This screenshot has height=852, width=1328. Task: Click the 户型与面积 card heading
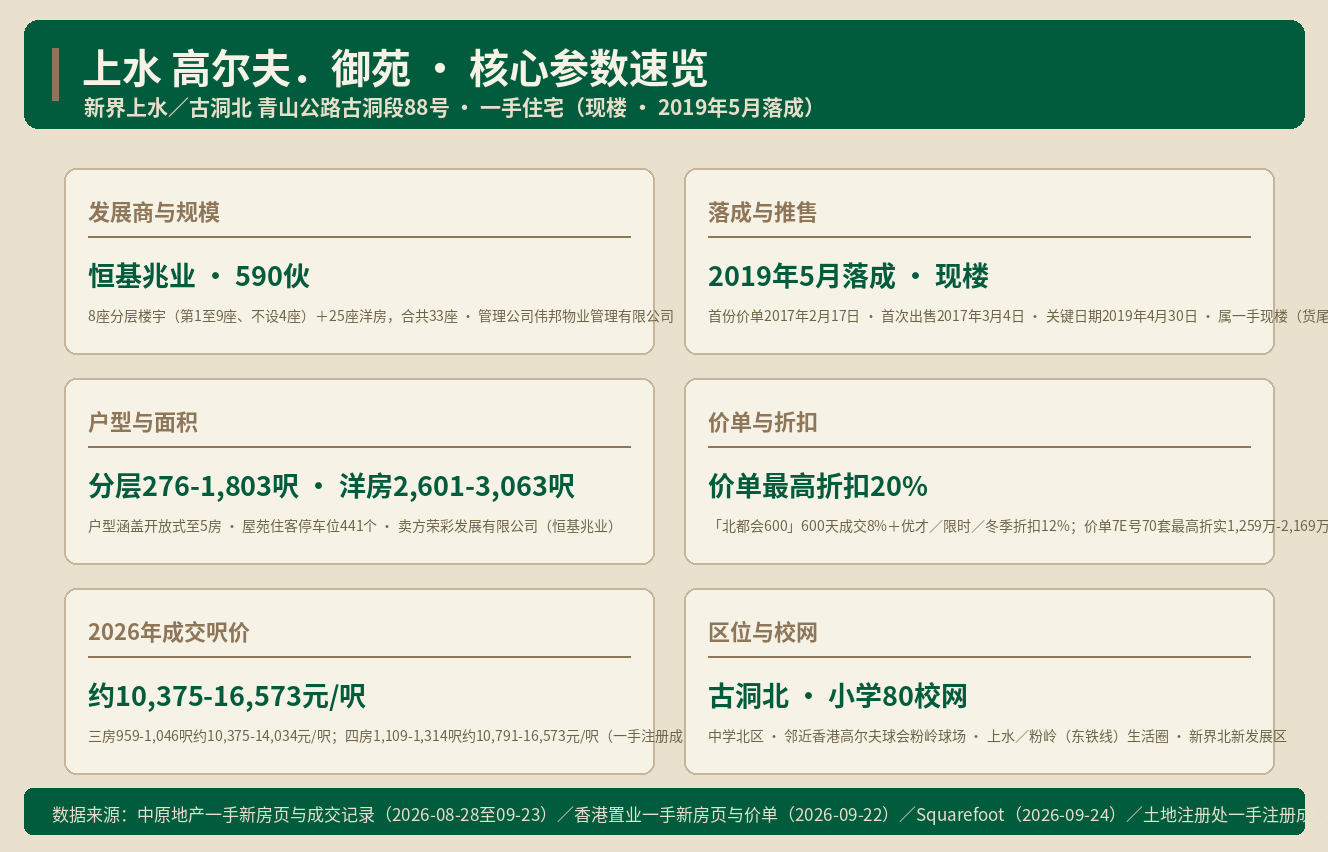tap(143, 422)
